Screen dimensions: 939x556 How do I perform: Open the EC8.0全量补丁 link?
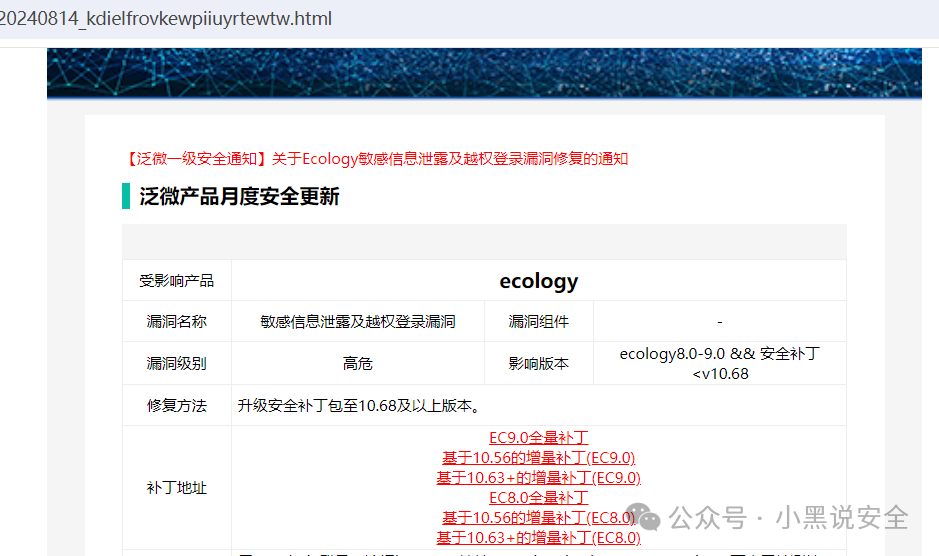[x=538, y=498]
